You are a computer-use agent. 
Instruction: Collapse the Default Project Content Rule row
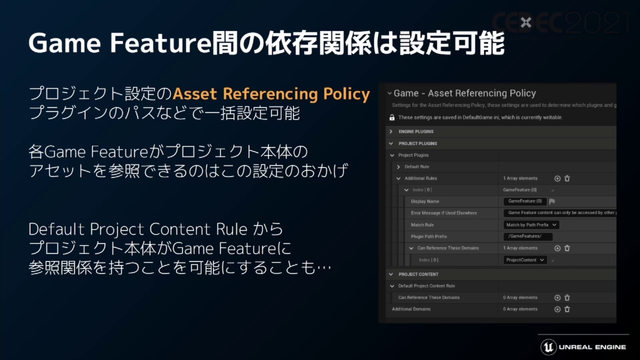coord(392,286)
